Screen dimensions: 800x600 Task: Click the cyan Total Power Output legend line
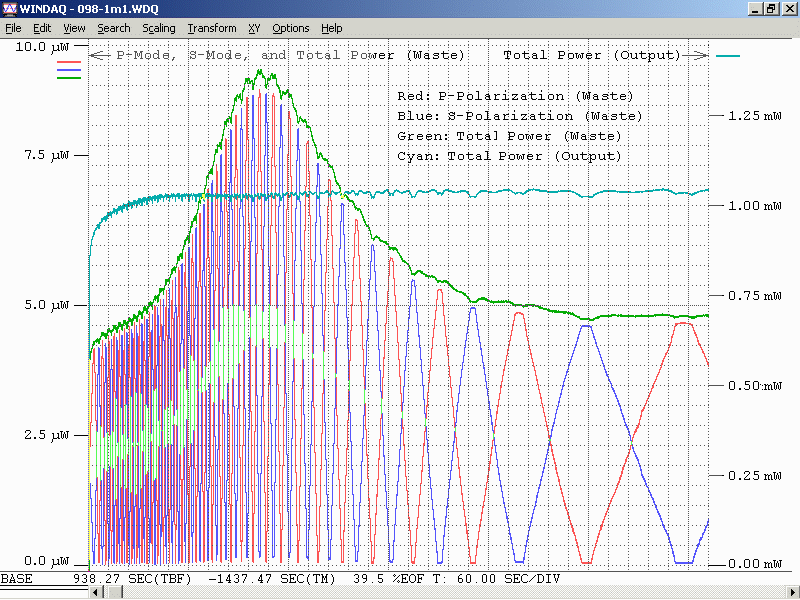coord(728,56)
